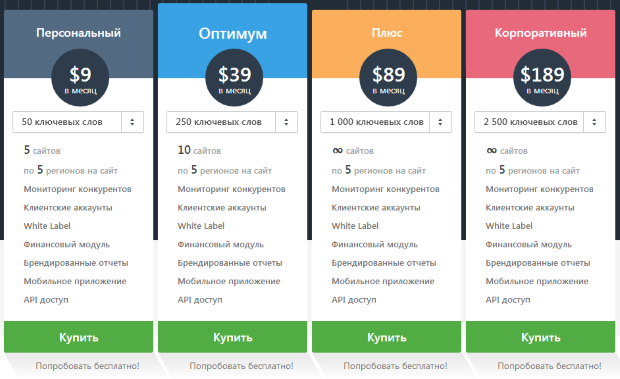Click Попробовать бесплатно under the Персональный plan
The width and height of the screenshot is (620, 379).
coord(87,366)
